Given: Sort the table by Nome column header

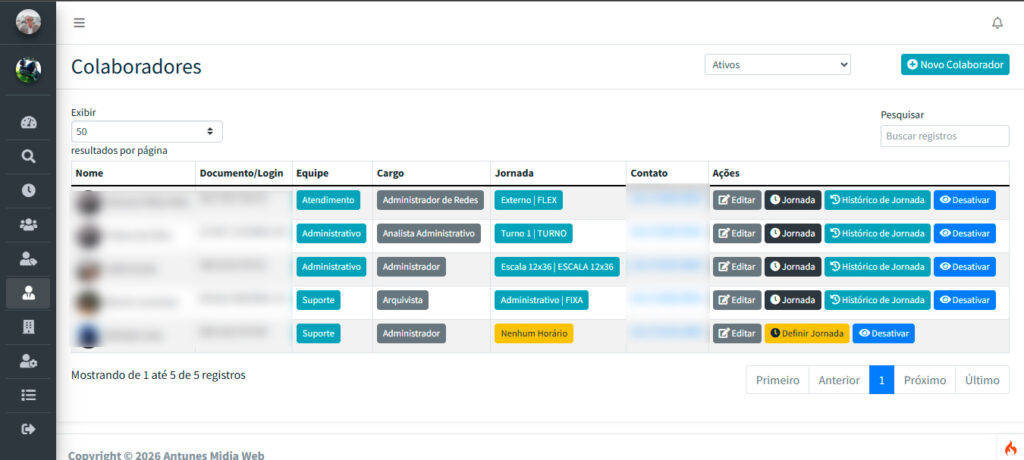Looking at the screenshot, I should 89,173.
